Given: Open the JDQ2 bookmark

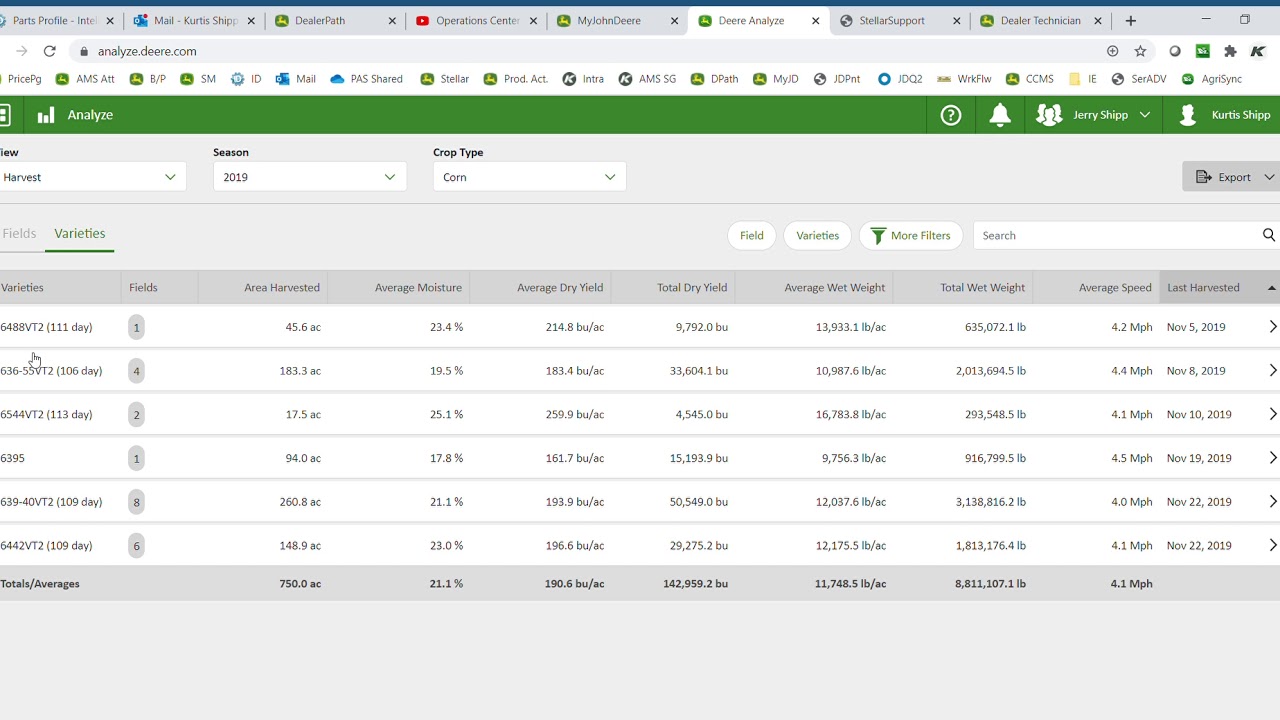Looking at the screenshot, I should [x=900, y=79].
